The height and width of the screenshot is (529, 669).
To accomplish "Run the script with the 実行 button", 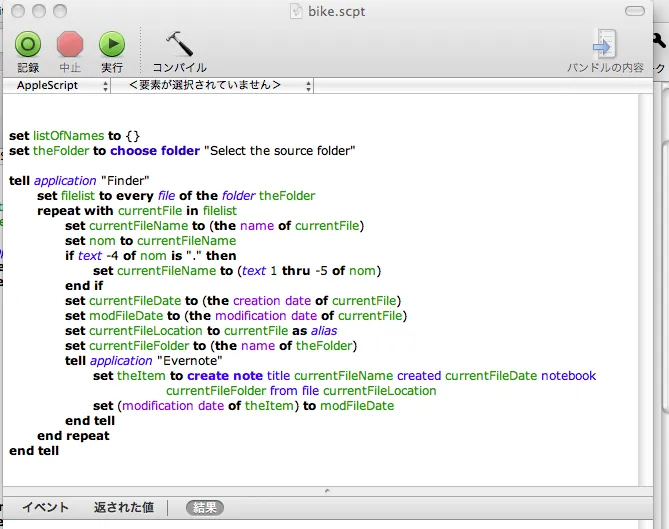I will (111, 45).
